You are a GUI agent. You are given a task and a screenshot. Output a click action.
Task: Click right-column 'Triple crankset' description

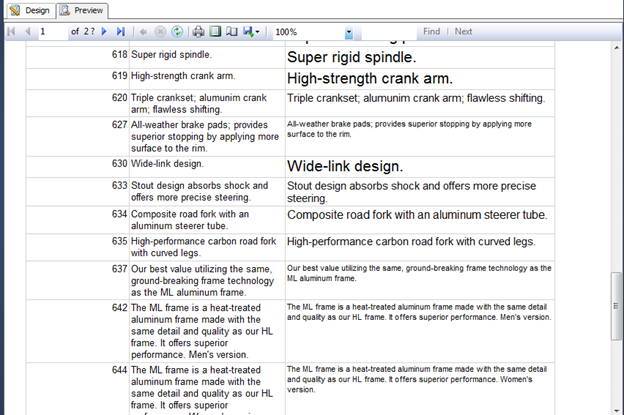(416, 98)
